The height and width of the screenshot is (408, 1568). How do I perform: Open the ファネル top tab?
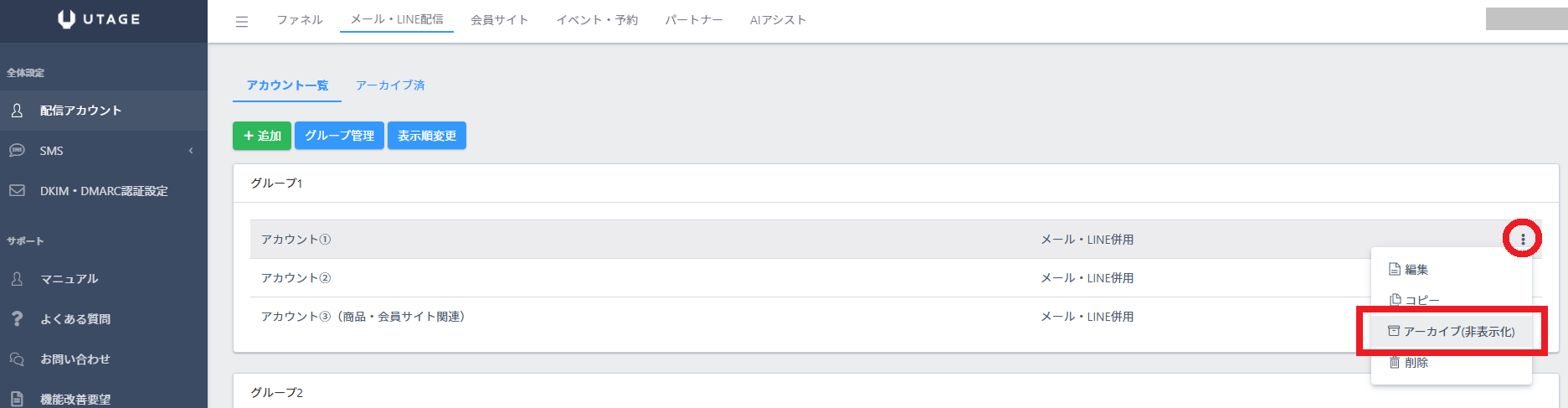[300, 20]
